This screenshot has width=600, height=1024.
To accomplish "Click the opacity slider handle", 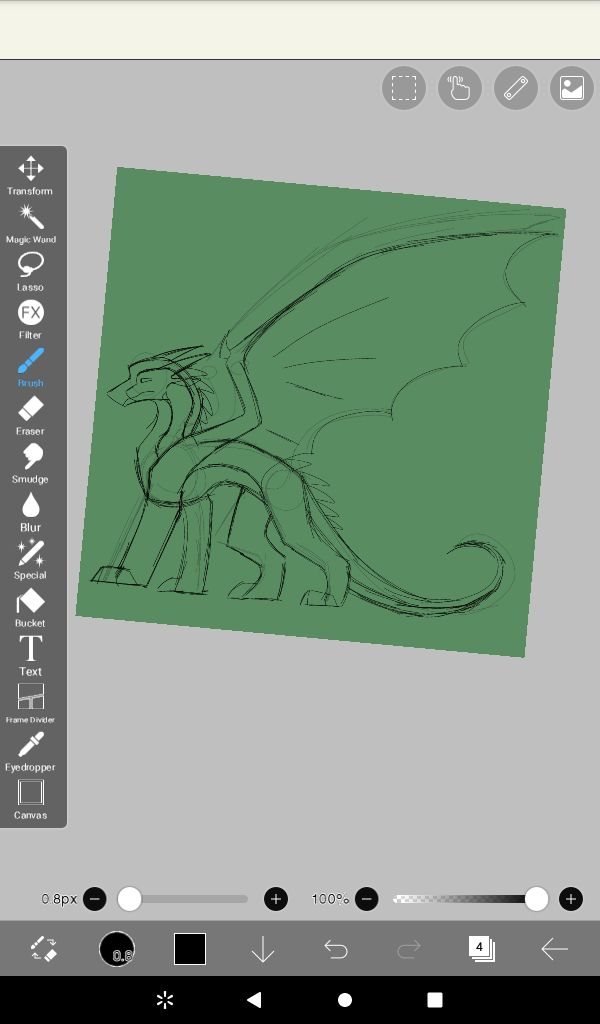I will [536, 899].
